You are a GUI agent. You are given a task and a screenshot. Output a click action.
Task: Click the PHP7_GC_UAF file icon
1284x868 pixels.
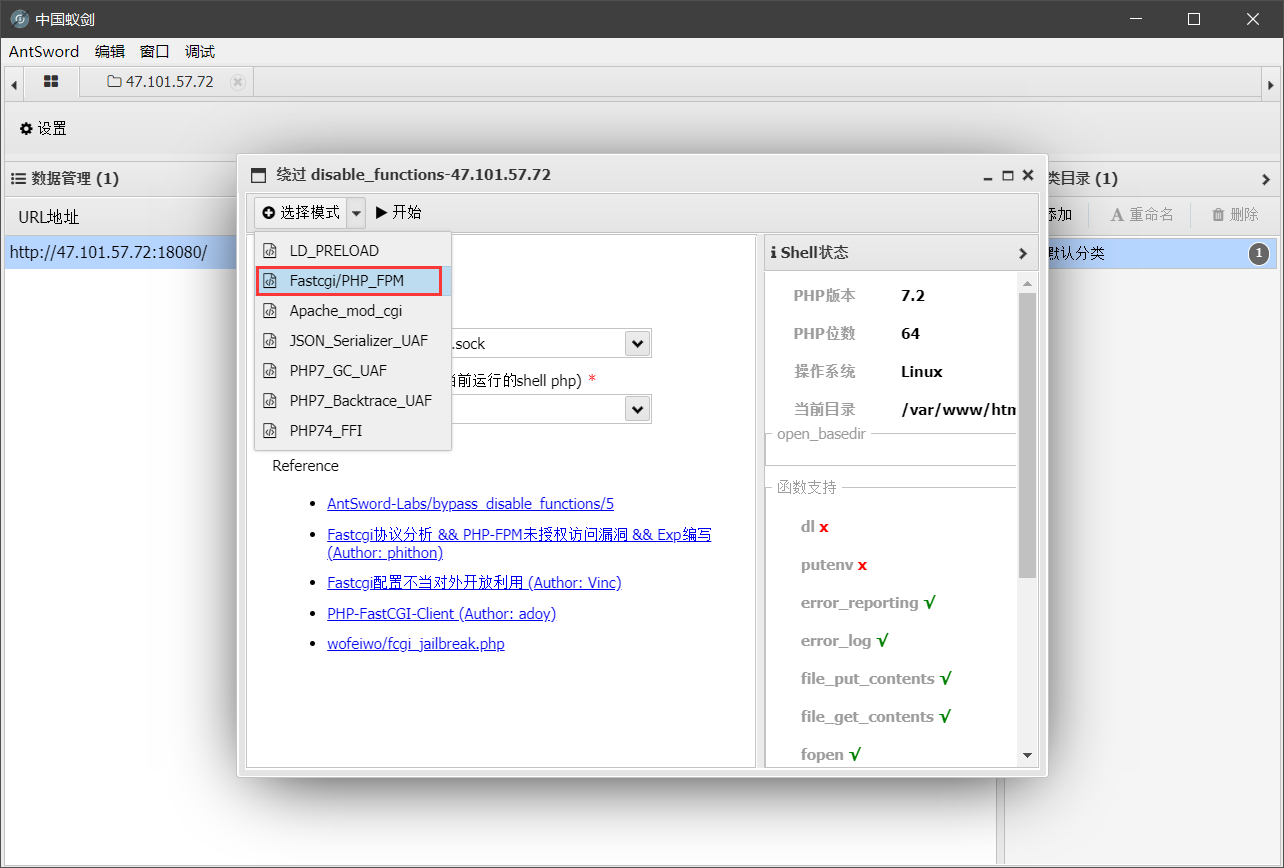[269, 371]
